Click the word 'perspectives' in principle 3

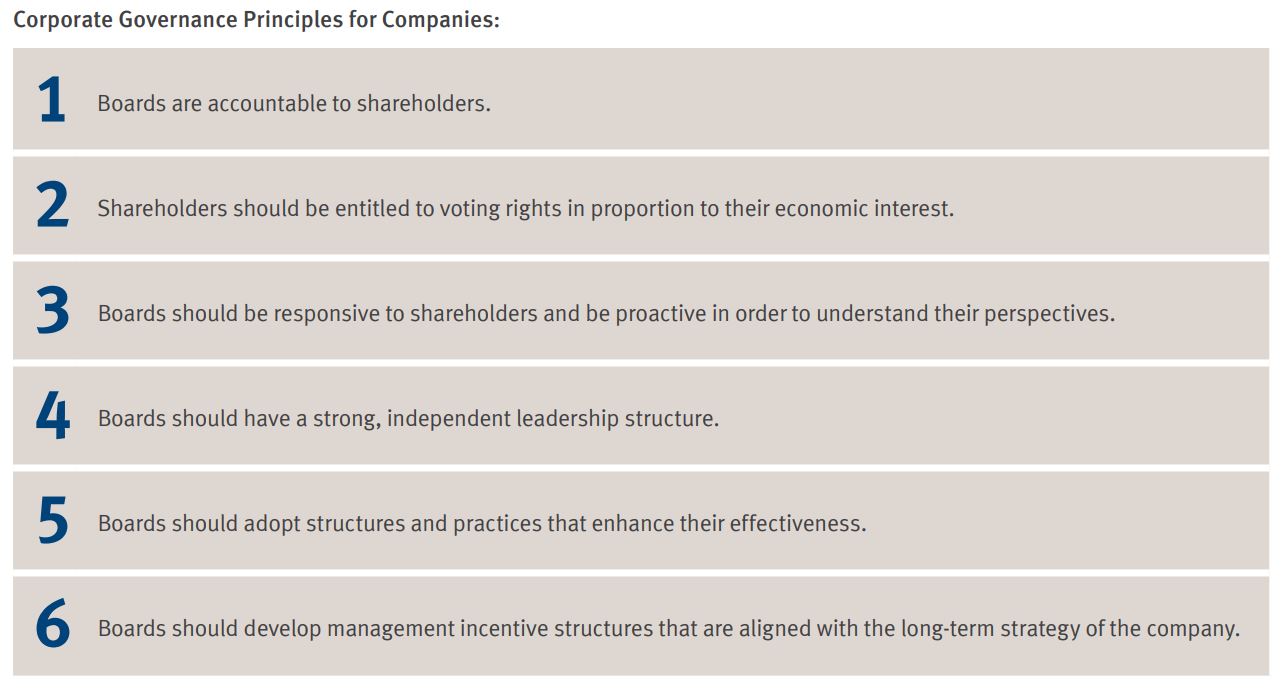1049,314
